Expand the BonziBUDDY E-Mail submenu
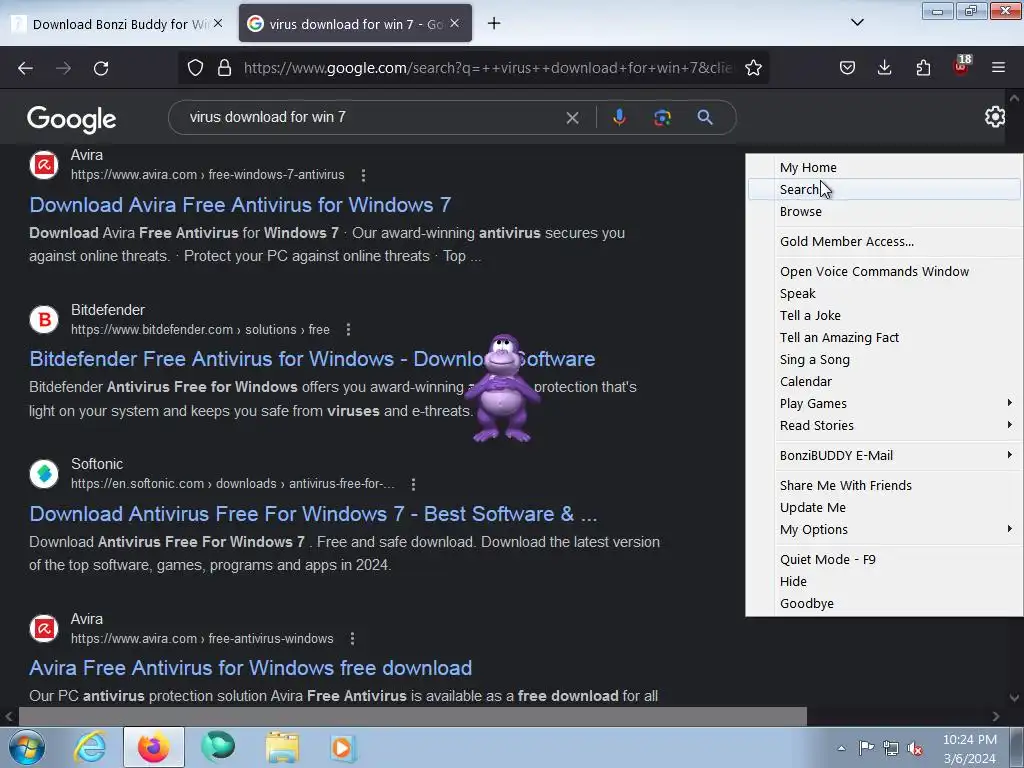 coord(884,456)
